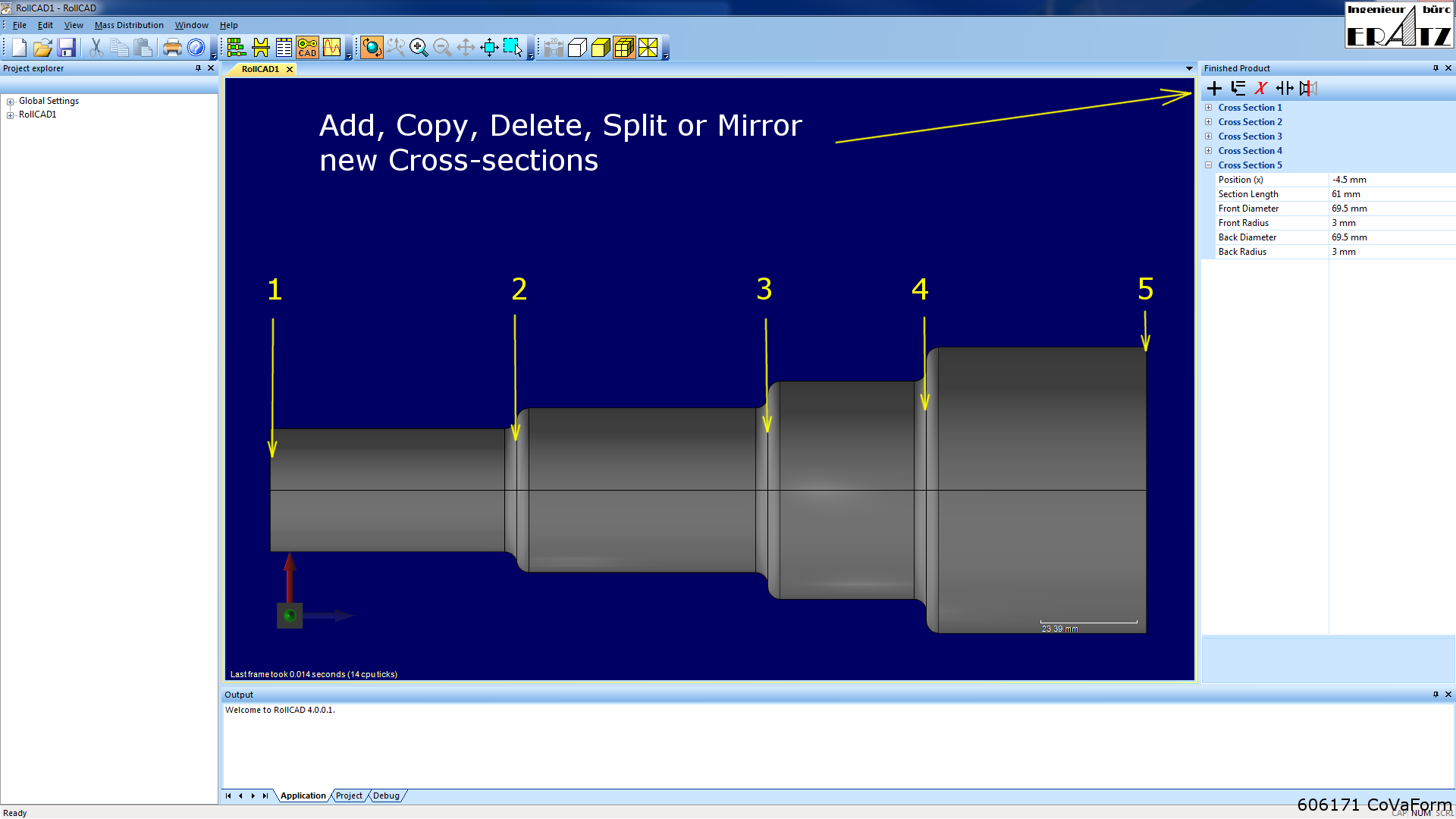1456x819 pixels.
Task: Edit Front Diameter value 69.5 mm
Action: pos(1392,209)
